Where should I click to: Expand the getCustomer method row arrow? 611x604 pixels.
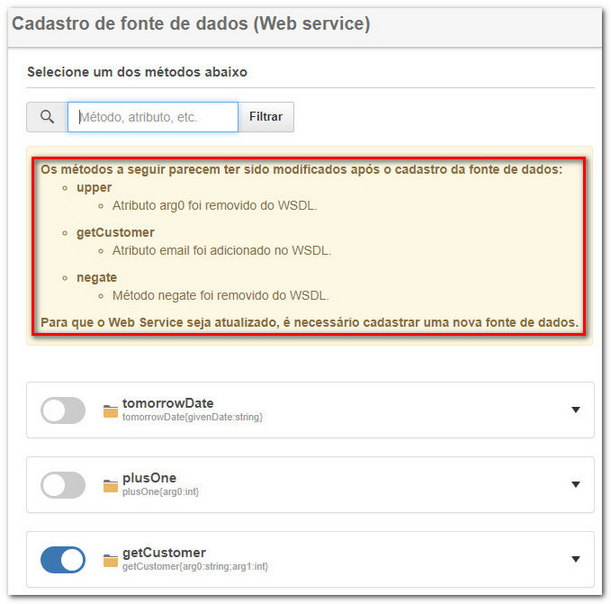click(x=576, y=559)
